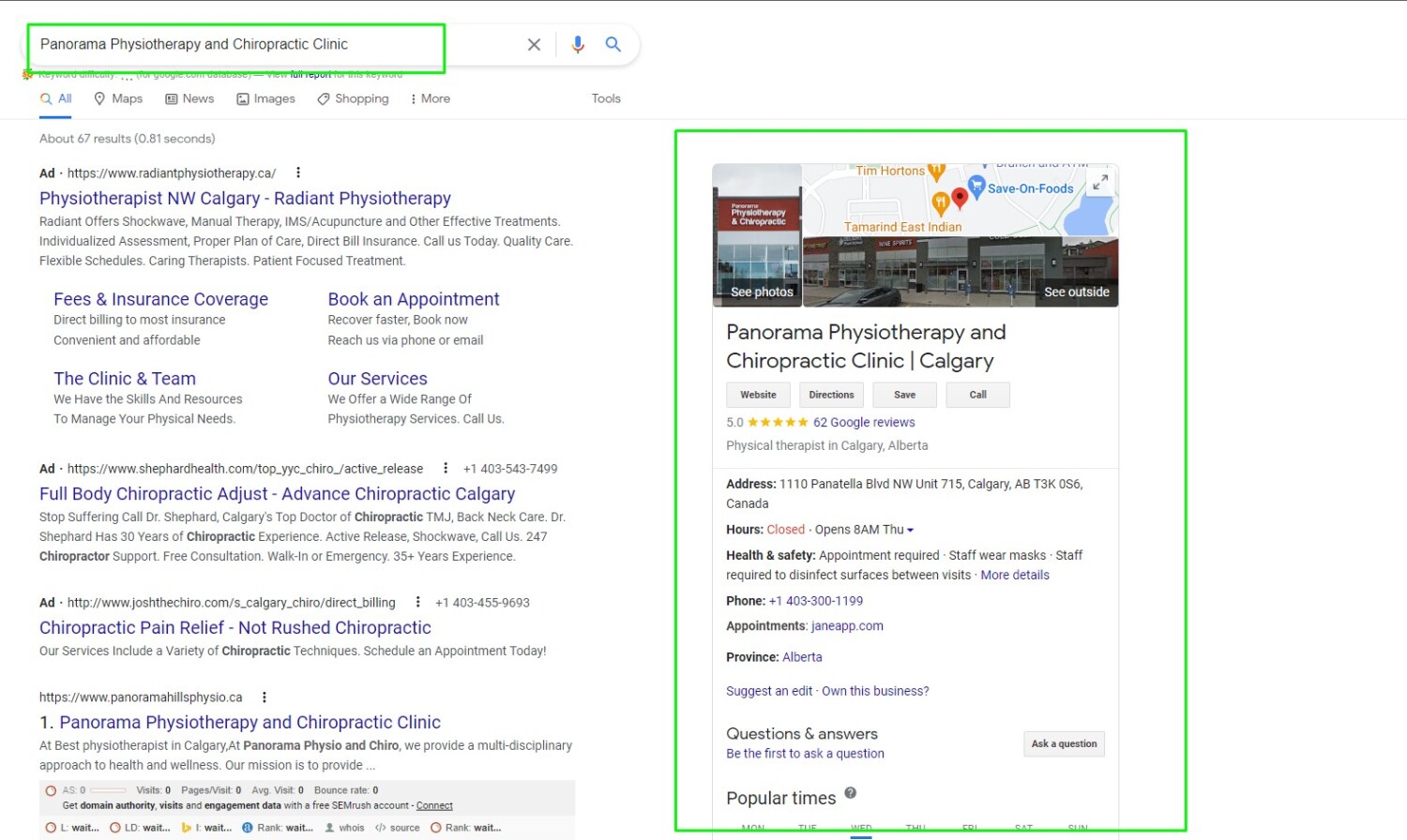Open Chiropractic Pain Relief ad link
Viewport: 1407px width, 840px height.
coord(235,627)
